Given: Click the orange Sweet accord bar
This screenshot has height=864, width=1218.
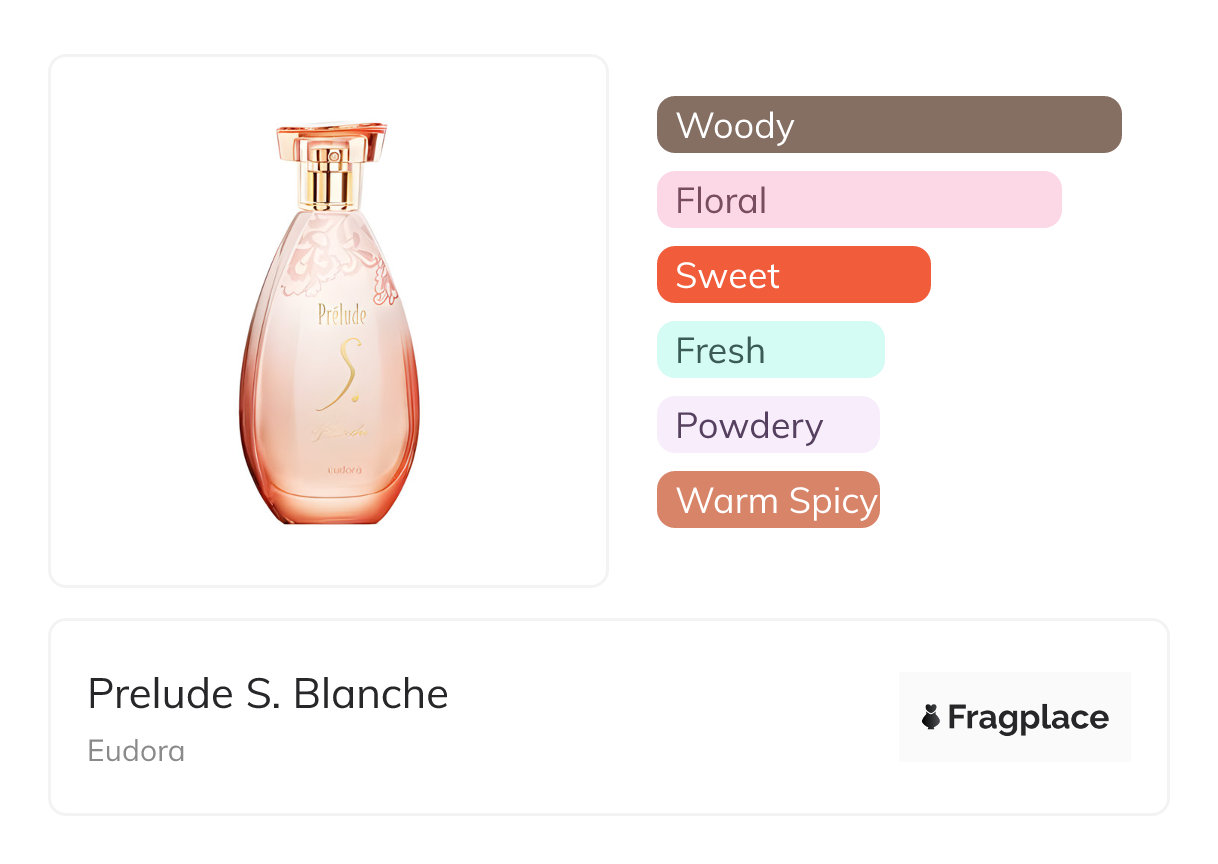Looking at the screenshot, I should [x=793, y=275].
